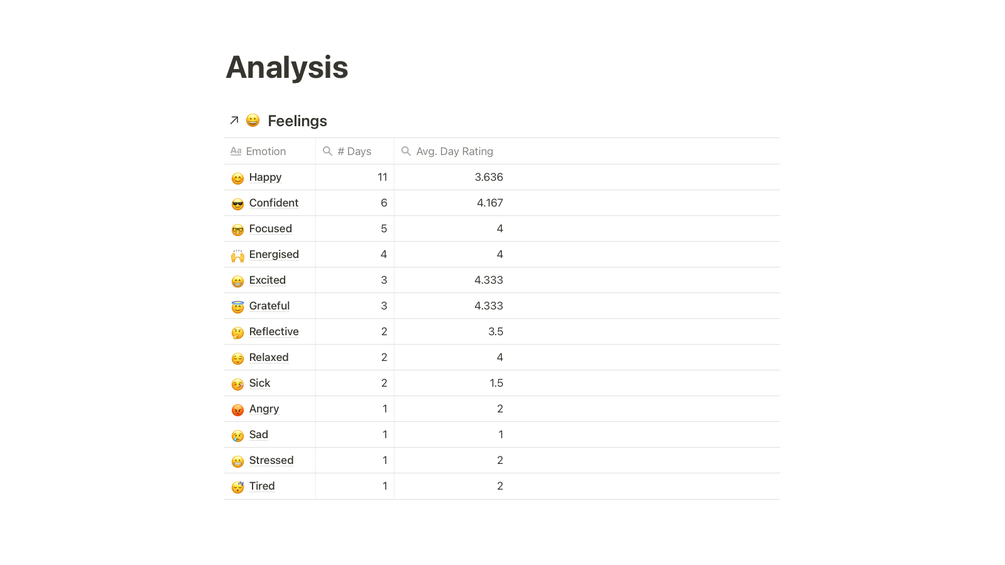Click the Happy row emoji icon
This screenshot has height=565, width=1005.
coord(237,178)
